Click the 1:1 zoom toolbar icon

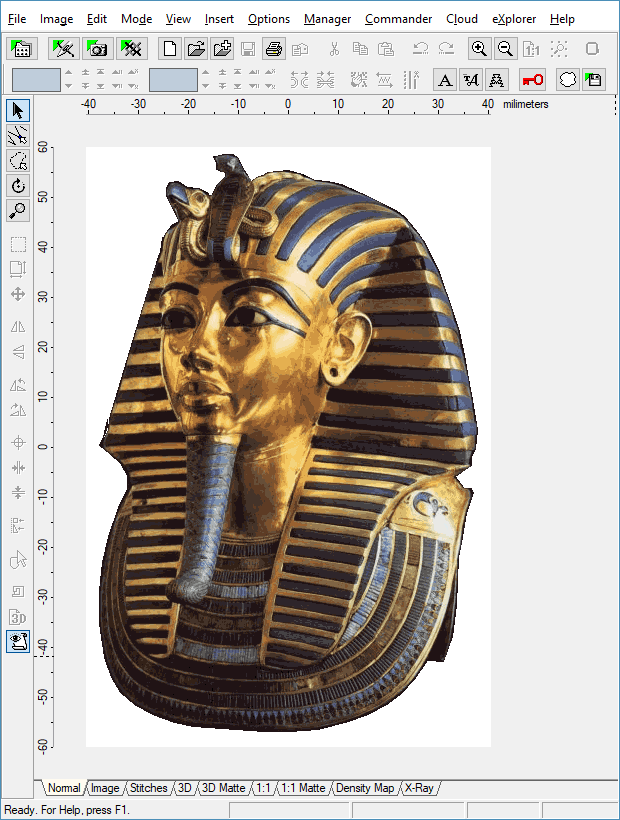click(531, 49)
